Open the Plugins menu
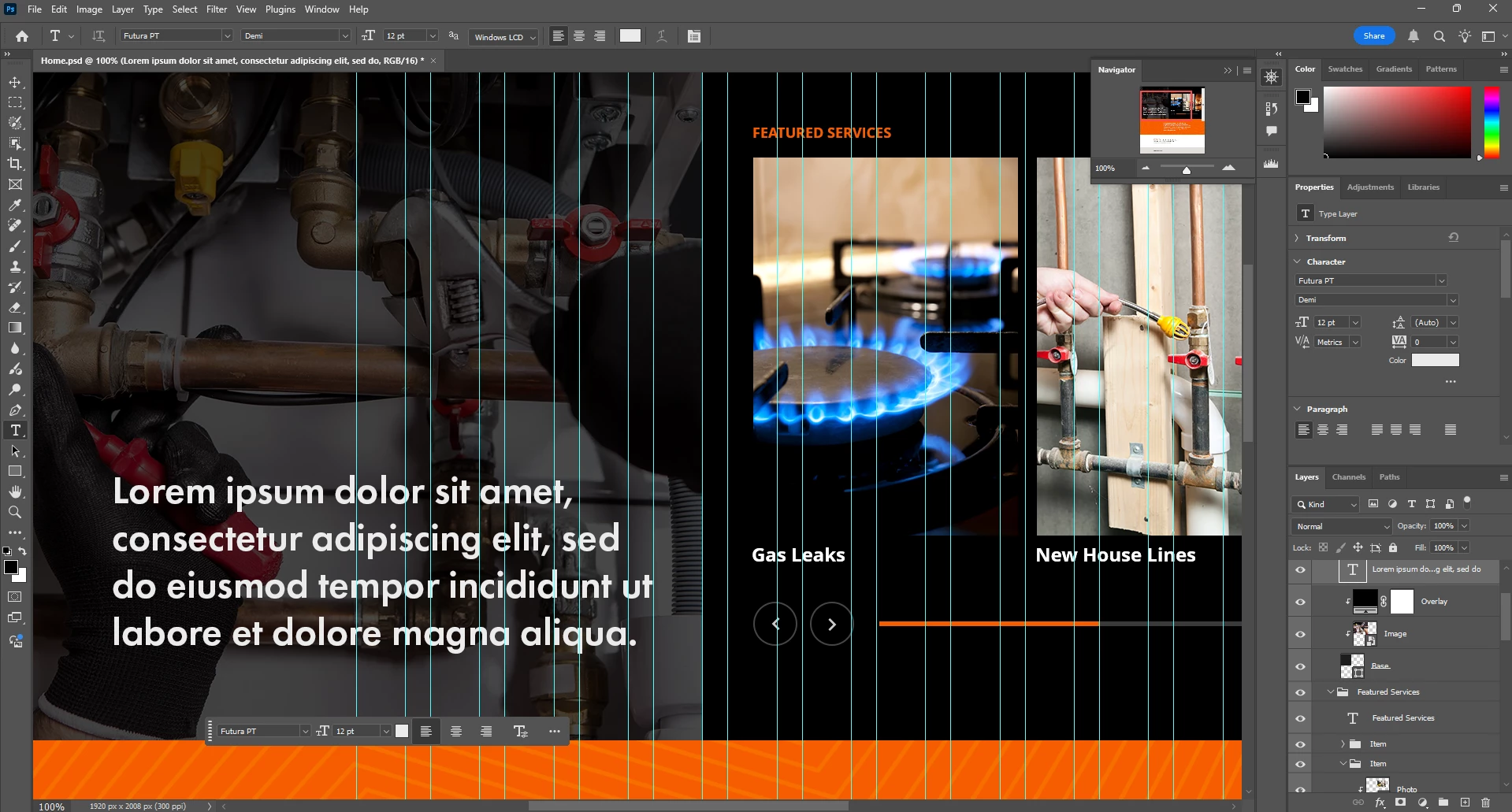1512x812 pixels. pyautogui.click(x=280, y=9)
